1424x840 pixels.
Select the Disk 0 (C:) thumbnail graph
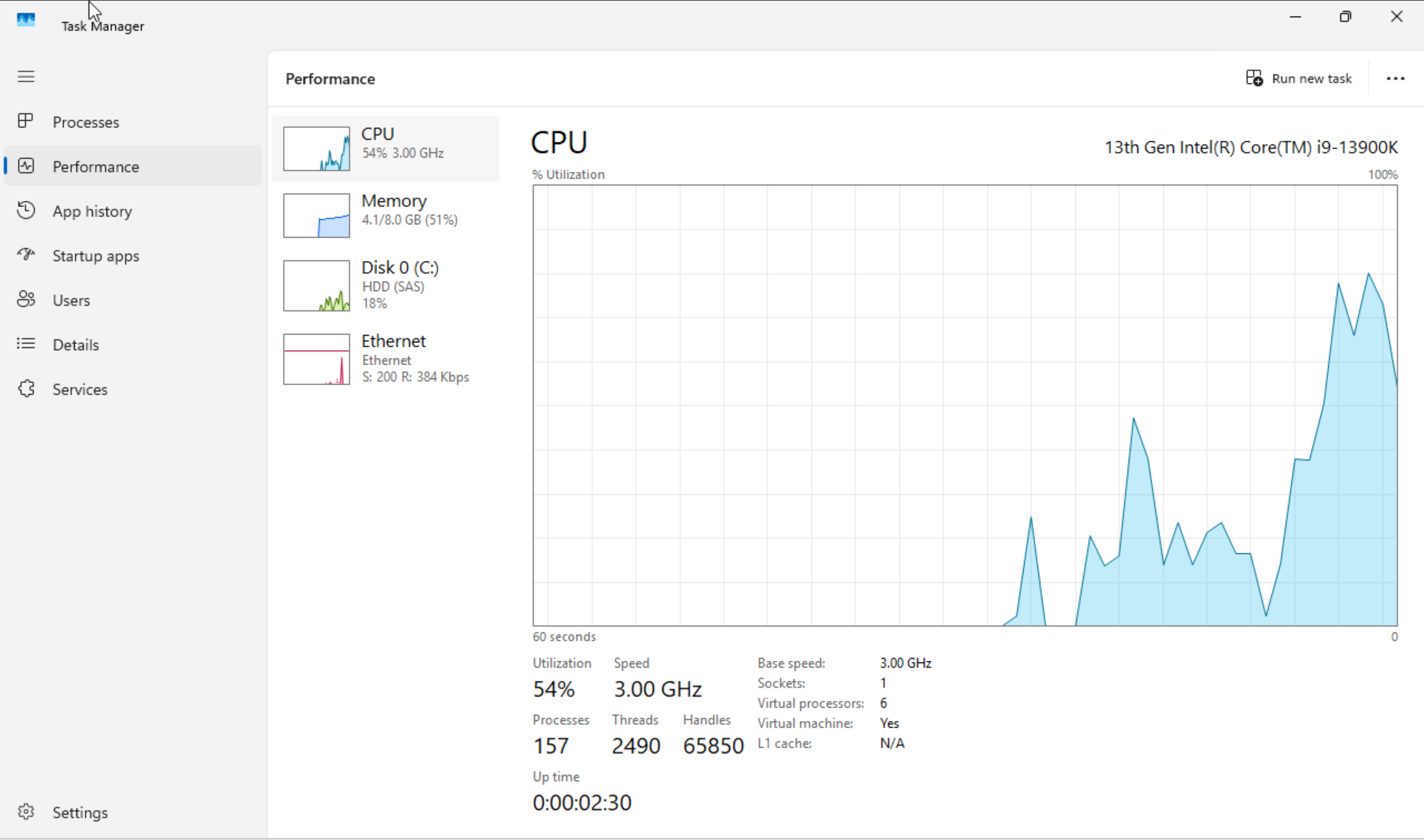(x=316, y=286)
